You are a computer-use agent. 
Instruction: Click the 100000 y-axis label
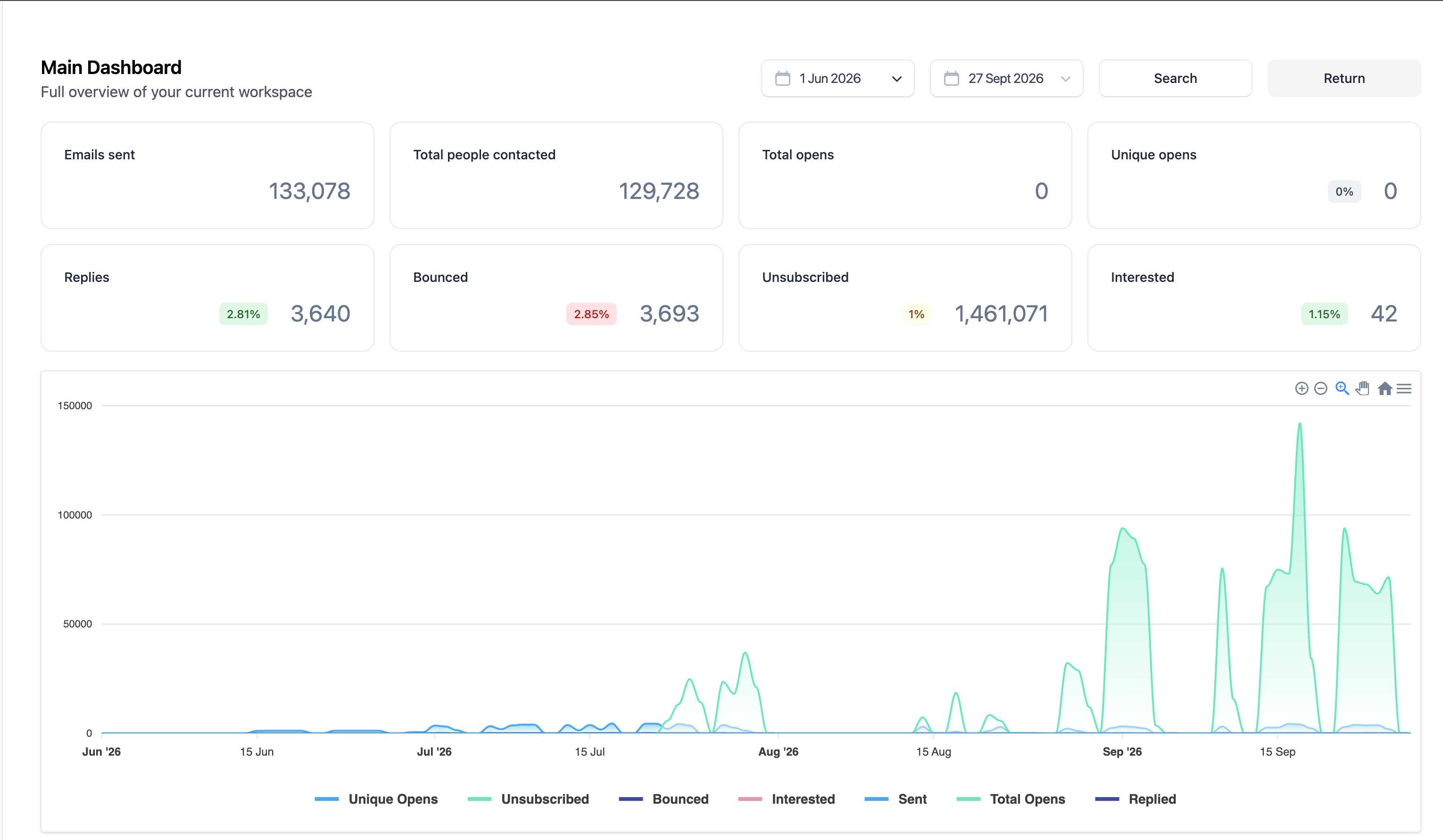75,515
